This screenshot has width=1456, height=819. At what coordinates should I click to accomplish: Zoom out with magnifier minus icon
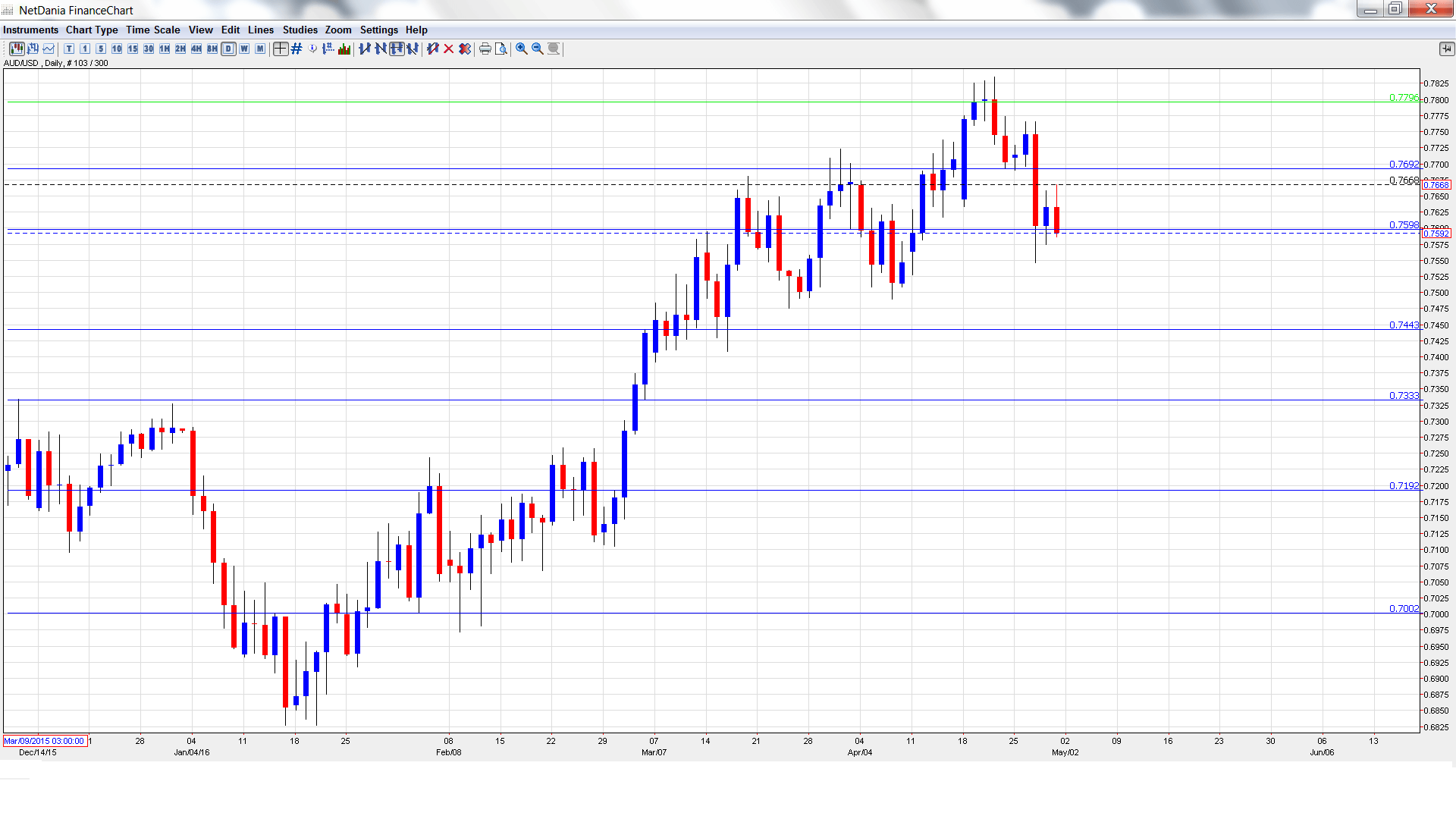coord(538,49)
